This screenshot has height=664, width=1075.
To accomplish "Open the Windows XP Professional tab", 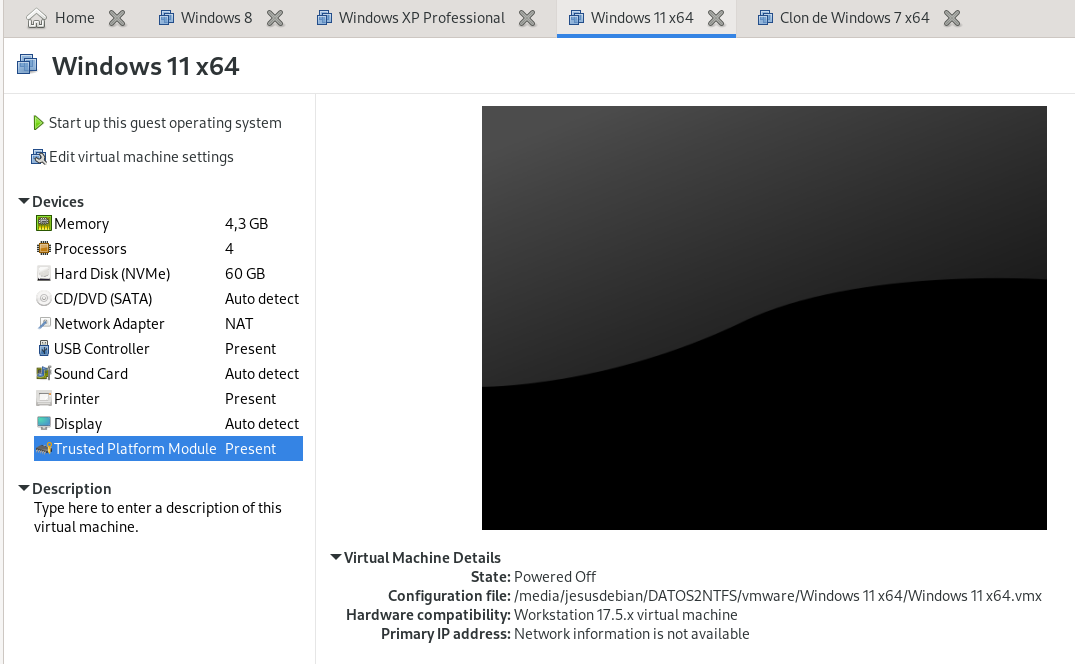I will pos(422,18).
